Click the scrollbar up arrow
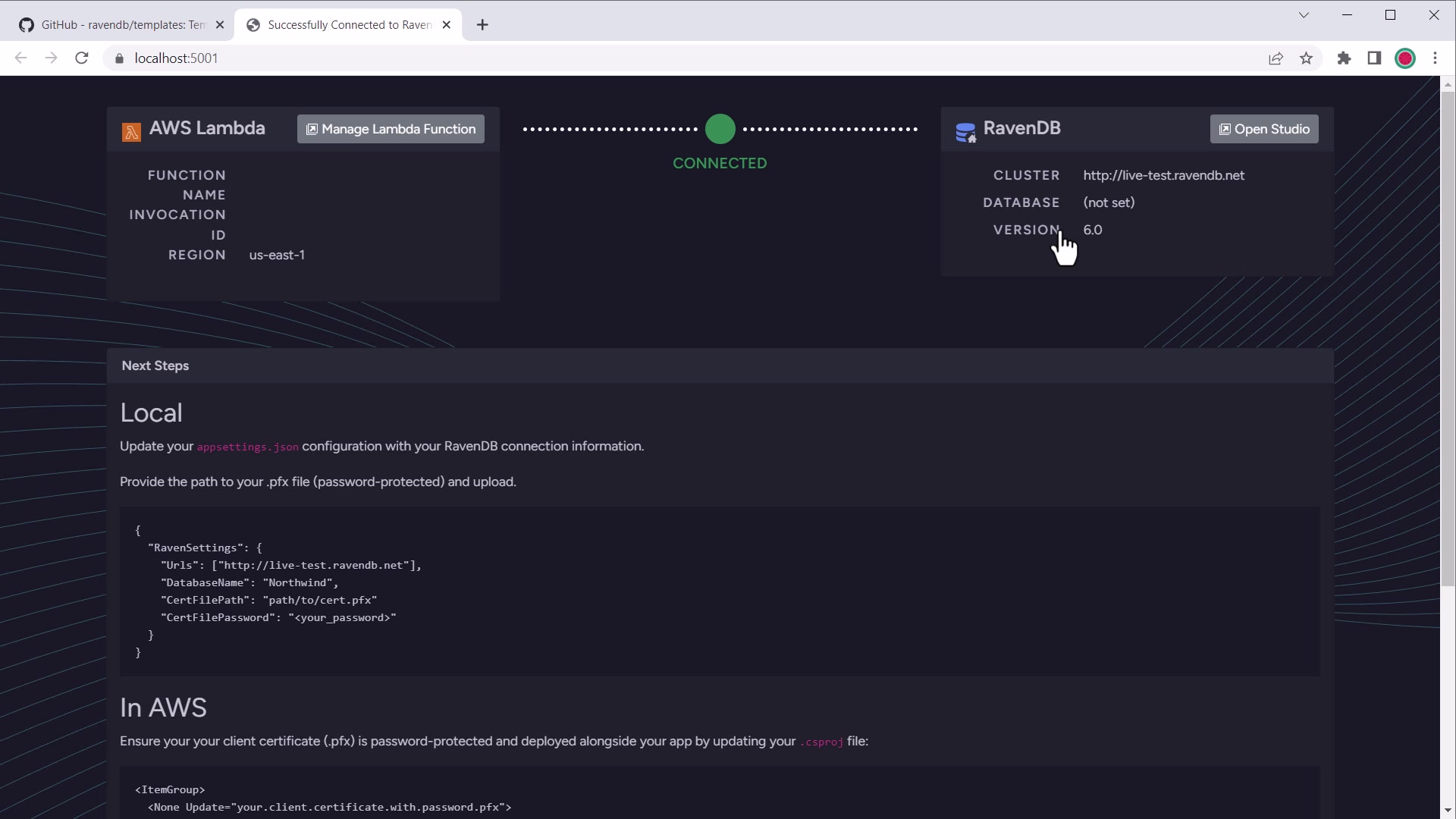1456x819 pixels. (x=1448, y=83)
